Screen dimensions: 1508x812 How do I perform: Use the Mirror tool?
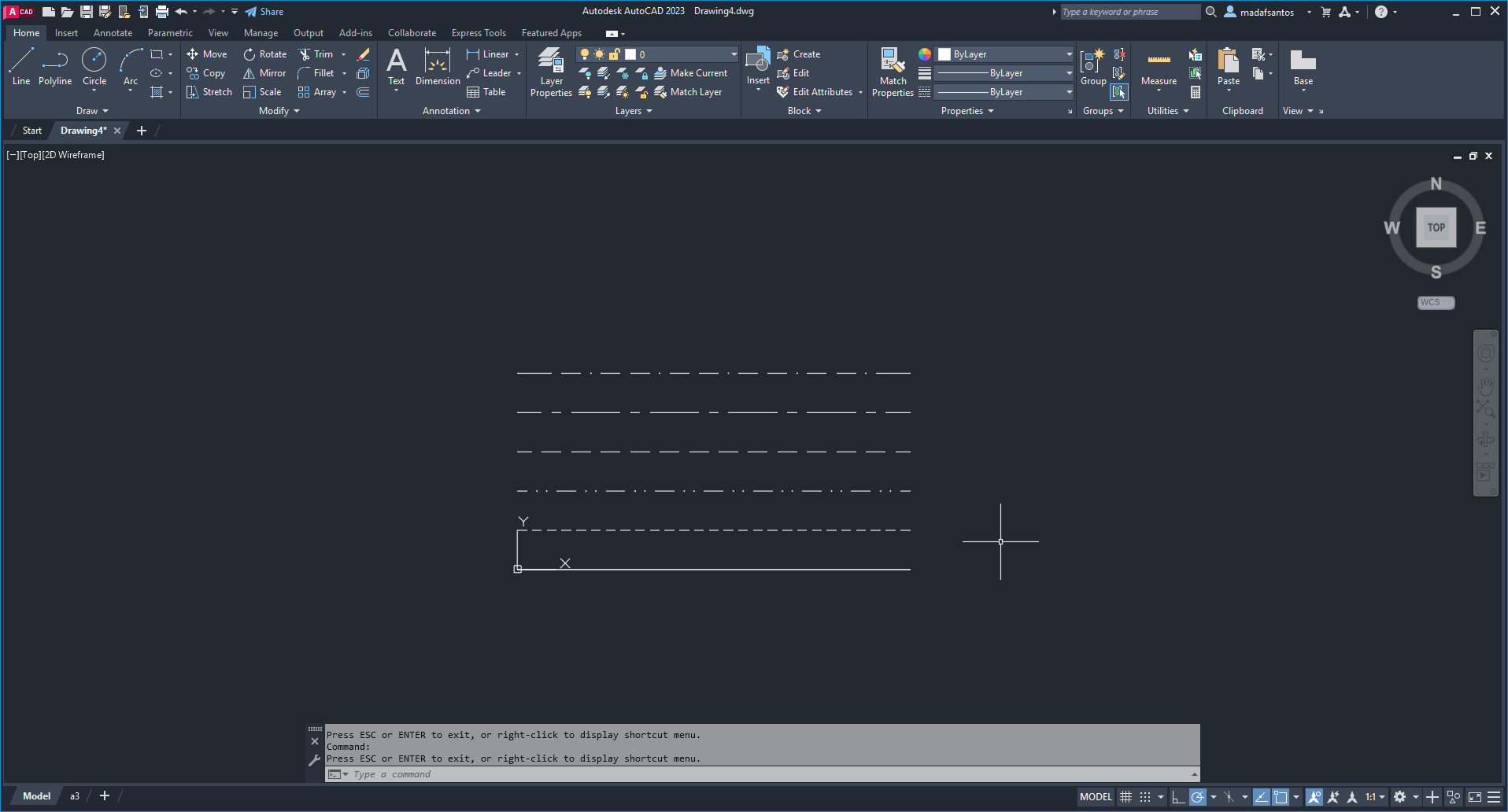coord(264,73)
